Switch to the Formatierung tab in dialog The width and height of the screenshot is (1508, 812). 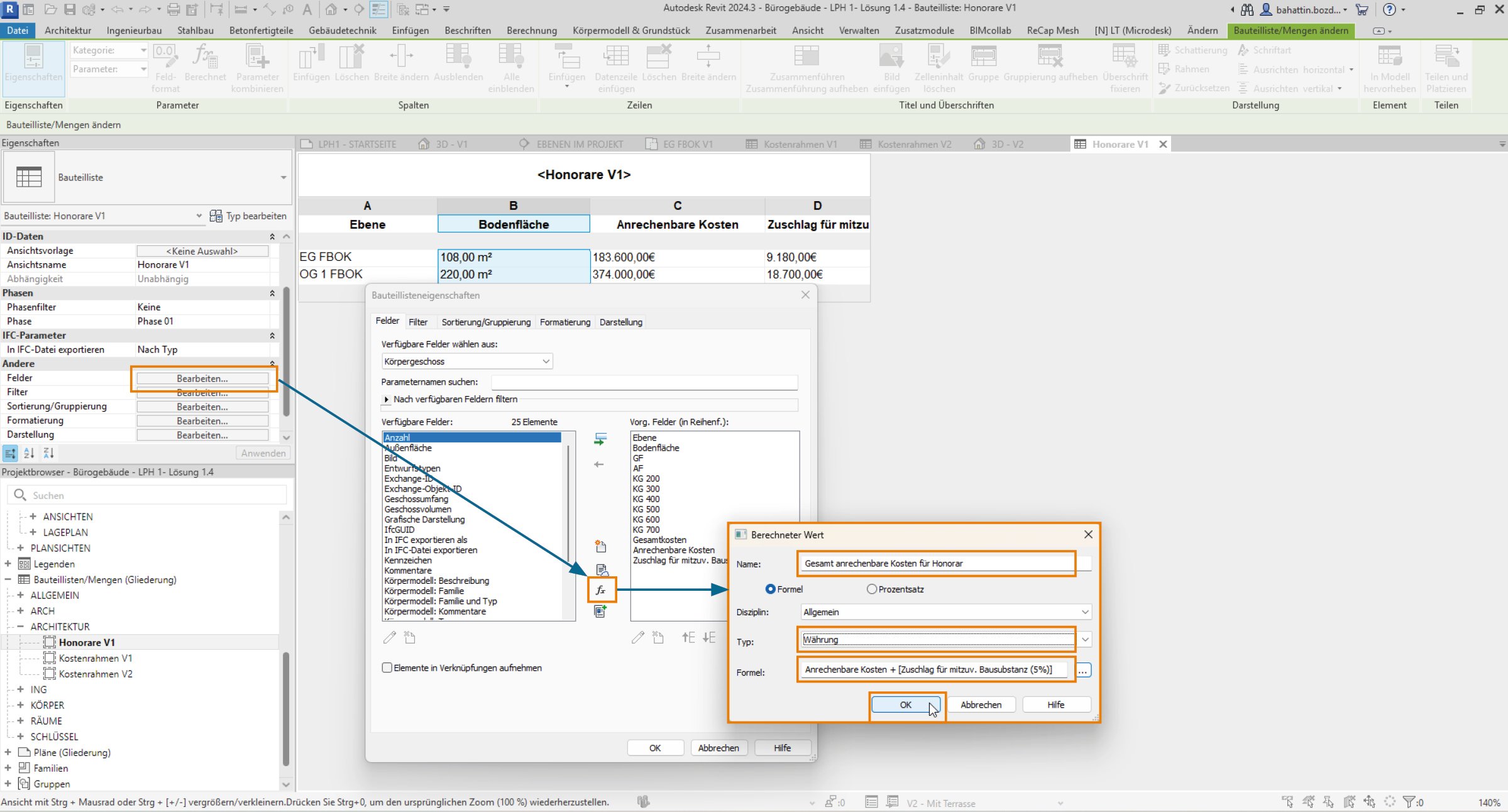pyautogui.click(x=565, y=322)
